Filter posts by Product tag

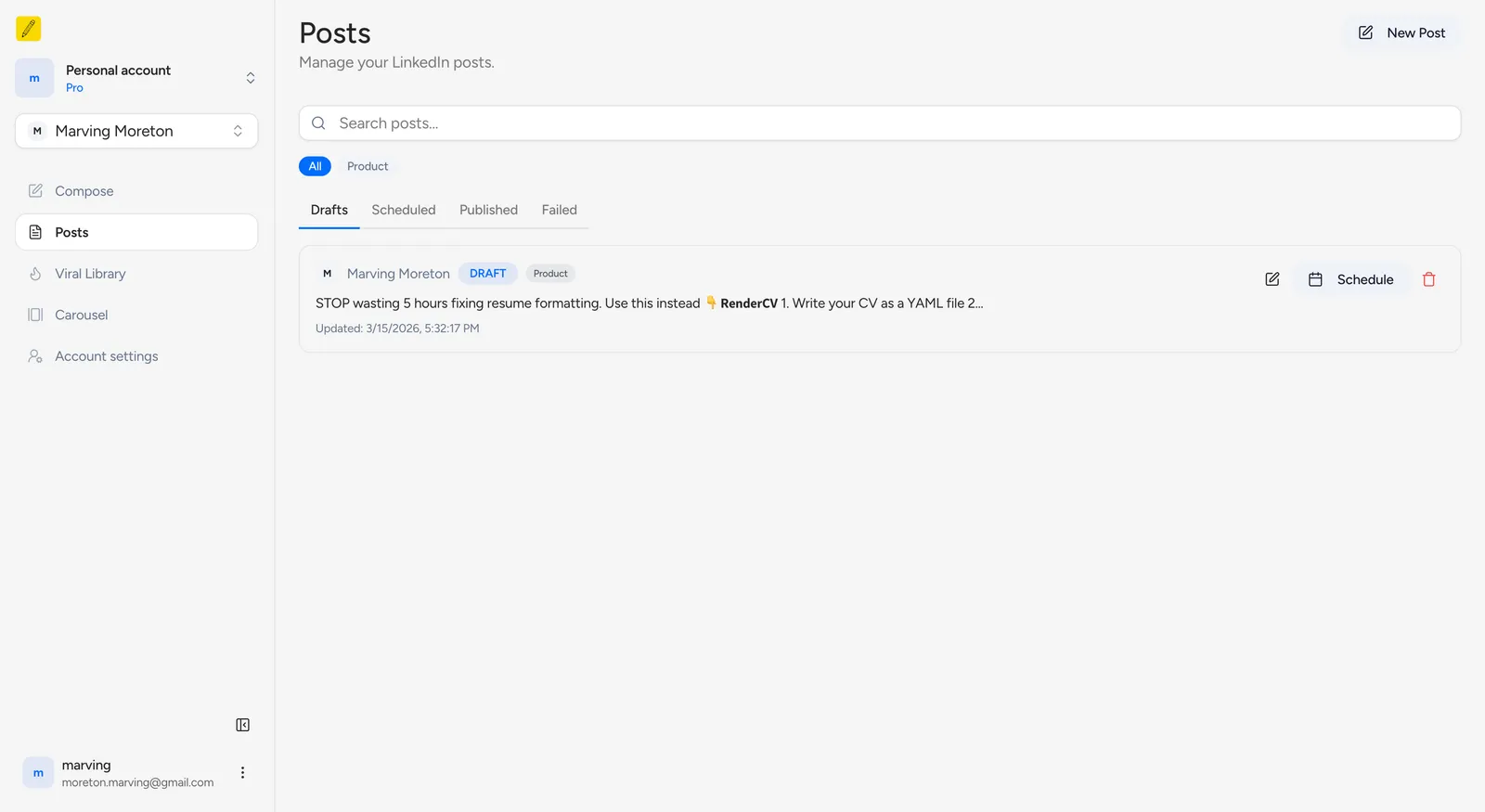pyautogui.click(x=368, y=167)
